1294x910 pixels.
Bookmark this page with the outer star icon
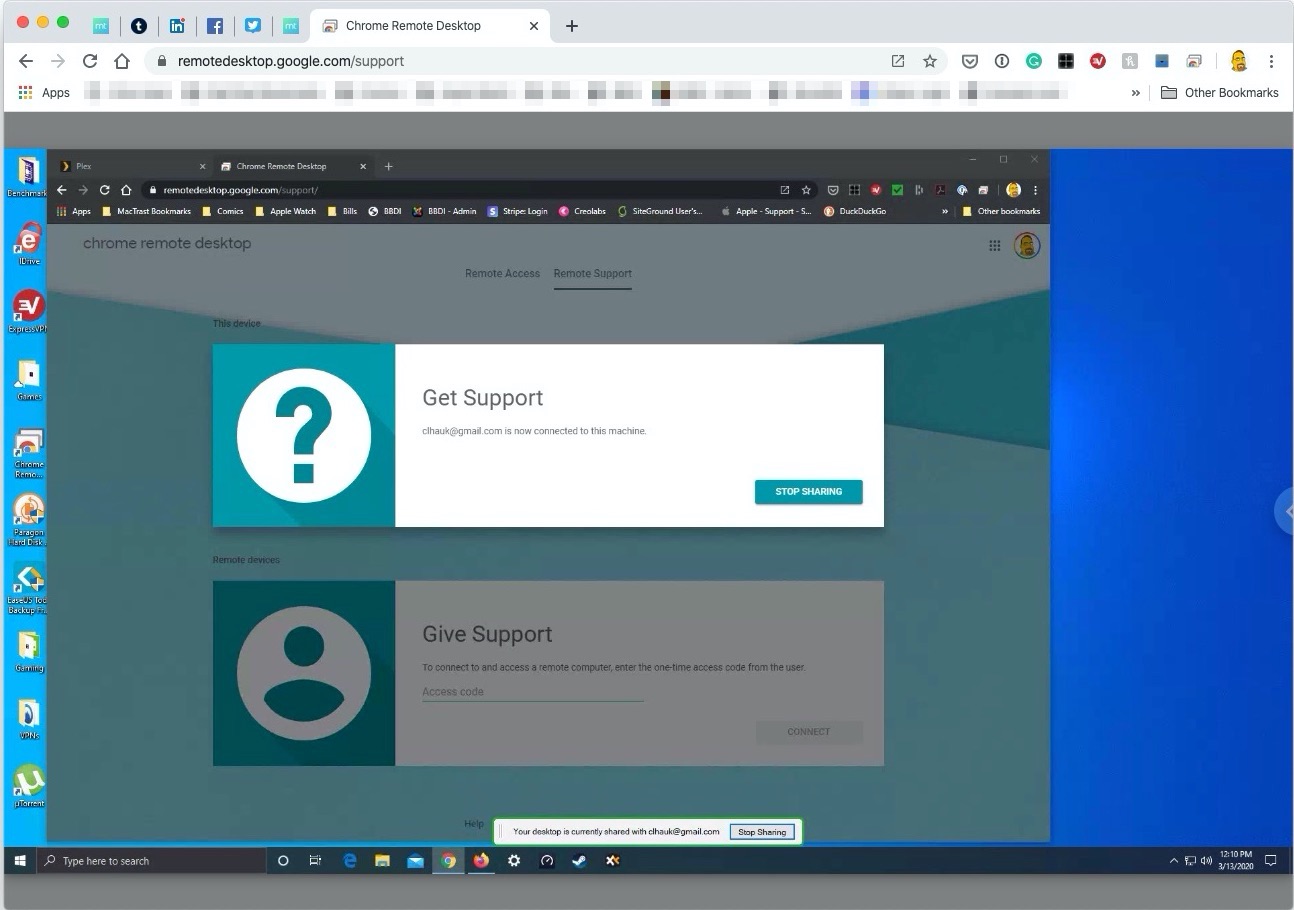pyautogui.click(x=930, y=61)
